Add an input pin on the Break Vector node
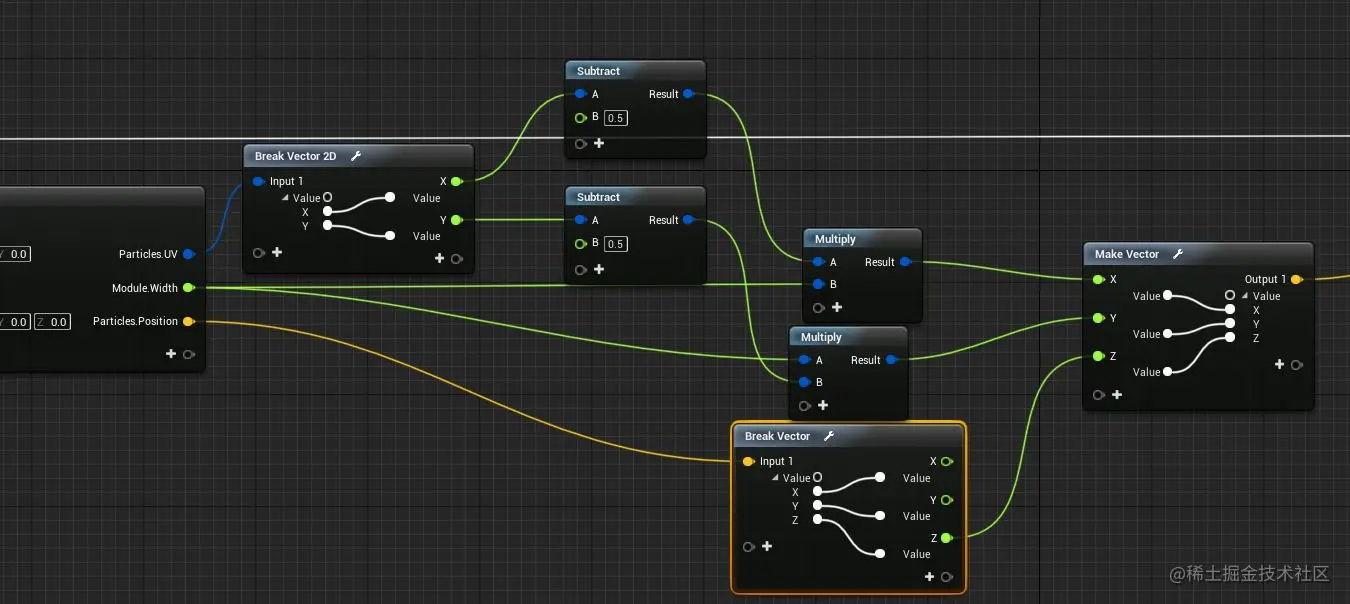The image size is (1350, 604). pos(767,546)
